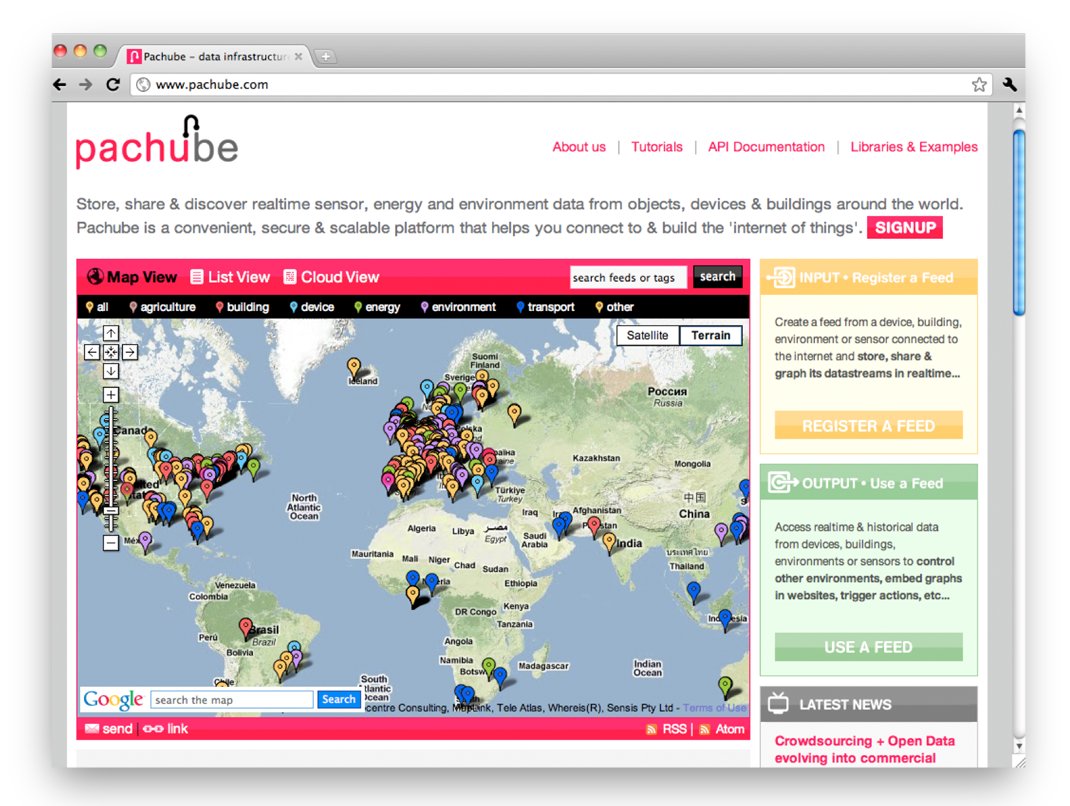The width and height of the screenshot is (1070, 806).
Task: Zoom in the map with plus button
Action: [111, 394]
